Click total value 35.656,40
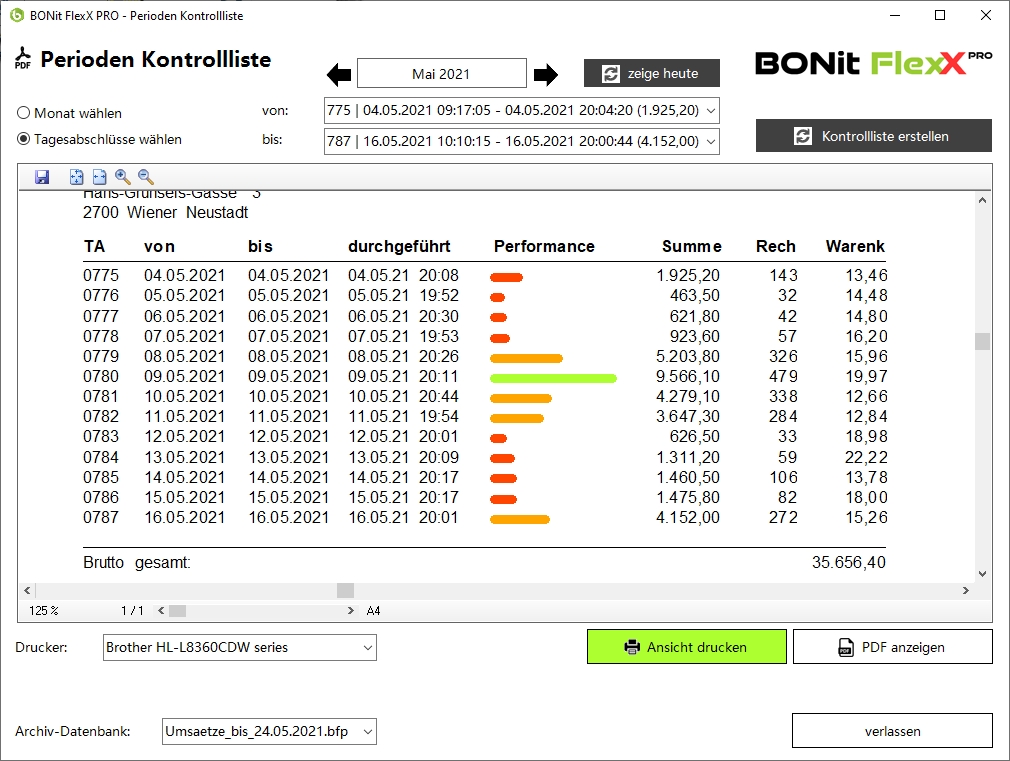This screenshot has width=1010, height=761. [849, 563]
